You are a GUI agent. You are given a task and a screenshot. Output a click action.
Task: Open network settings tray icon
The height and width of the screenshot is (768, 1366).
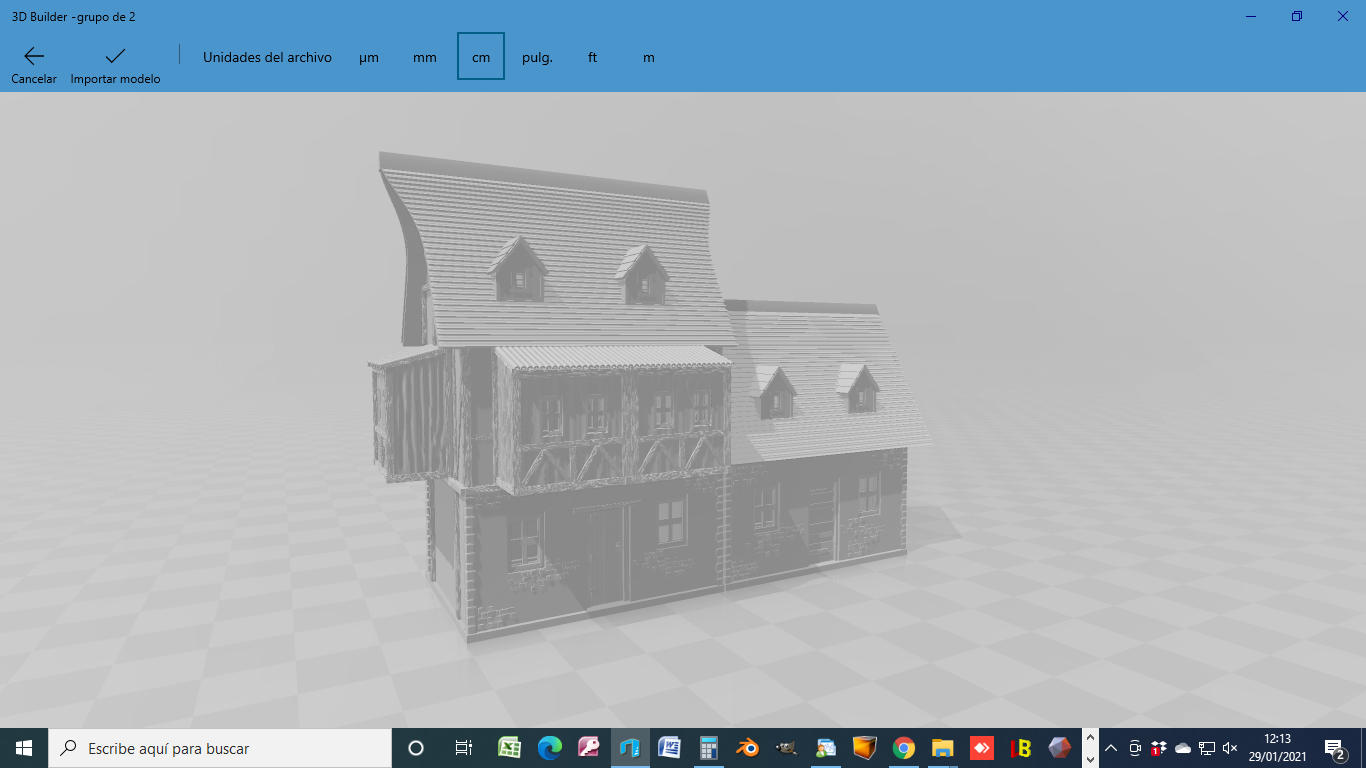pos(1207,748)
